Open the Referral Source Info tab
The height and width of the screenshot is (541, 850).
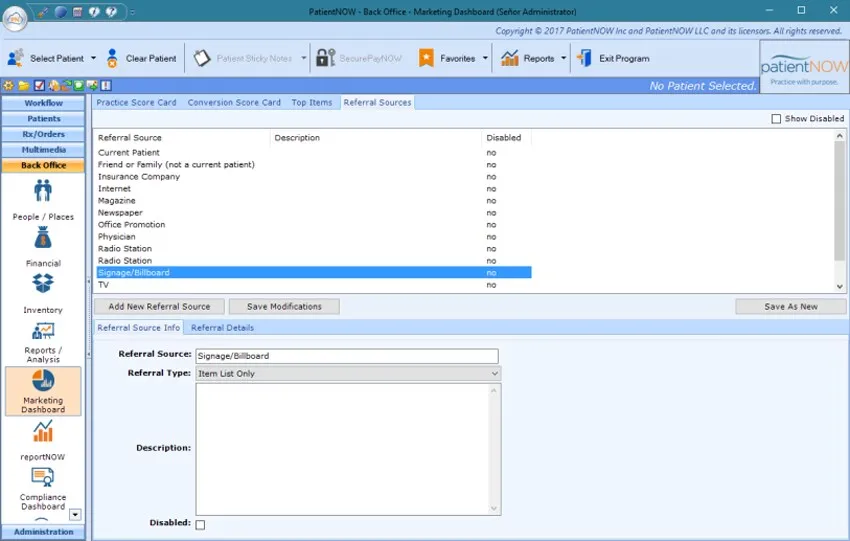(x=139, y=327)
